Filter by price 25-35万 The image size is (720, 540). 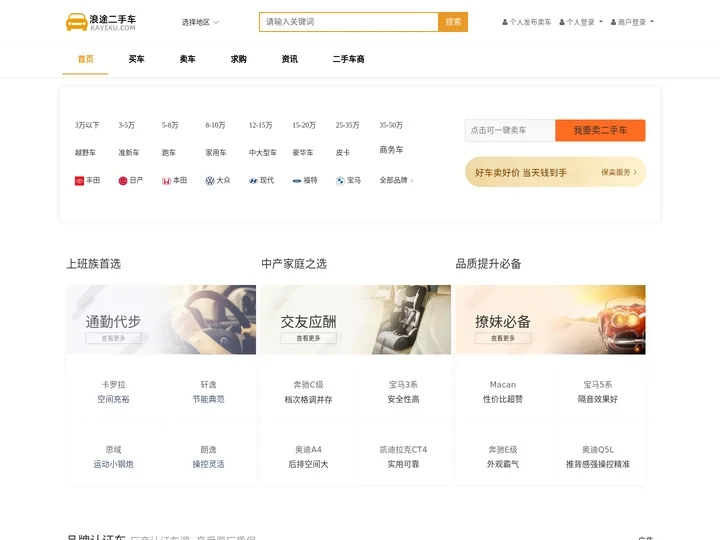[x=347, y=125]
